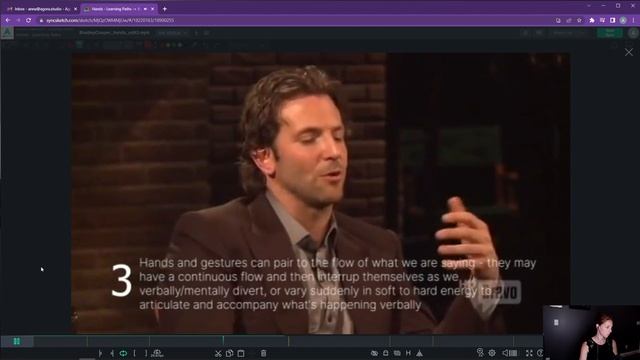Click the green button in the app header
The width and height of the screenshot is (640, 360).
pyautogui.click(x=609, y=33)
